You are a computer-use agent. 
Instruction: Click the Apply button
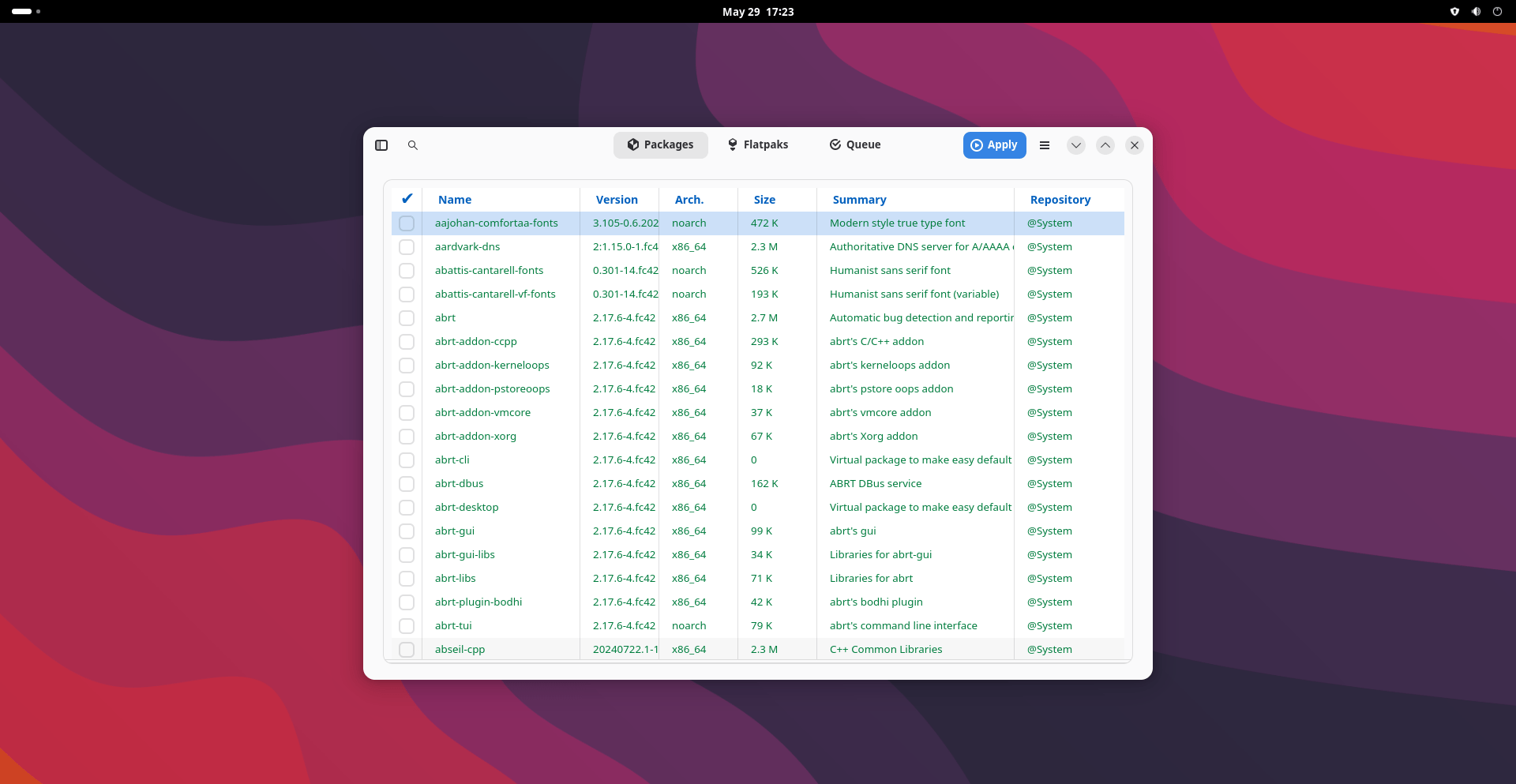tap(994, 145)
